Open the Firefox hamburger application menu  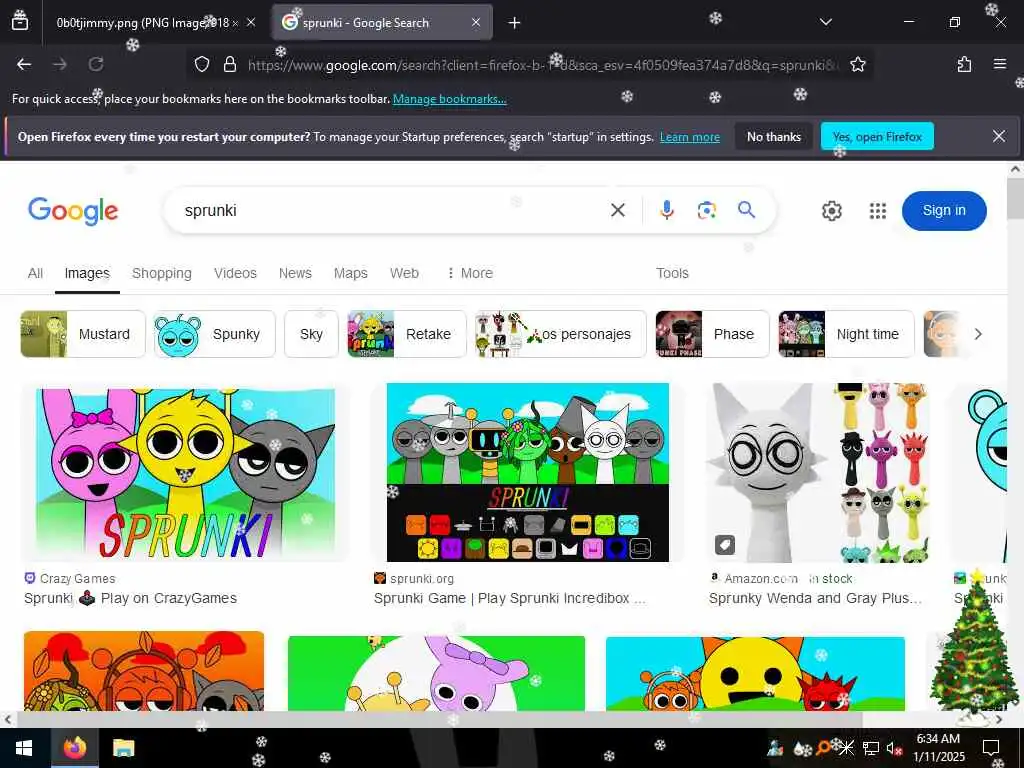point(999,64)
